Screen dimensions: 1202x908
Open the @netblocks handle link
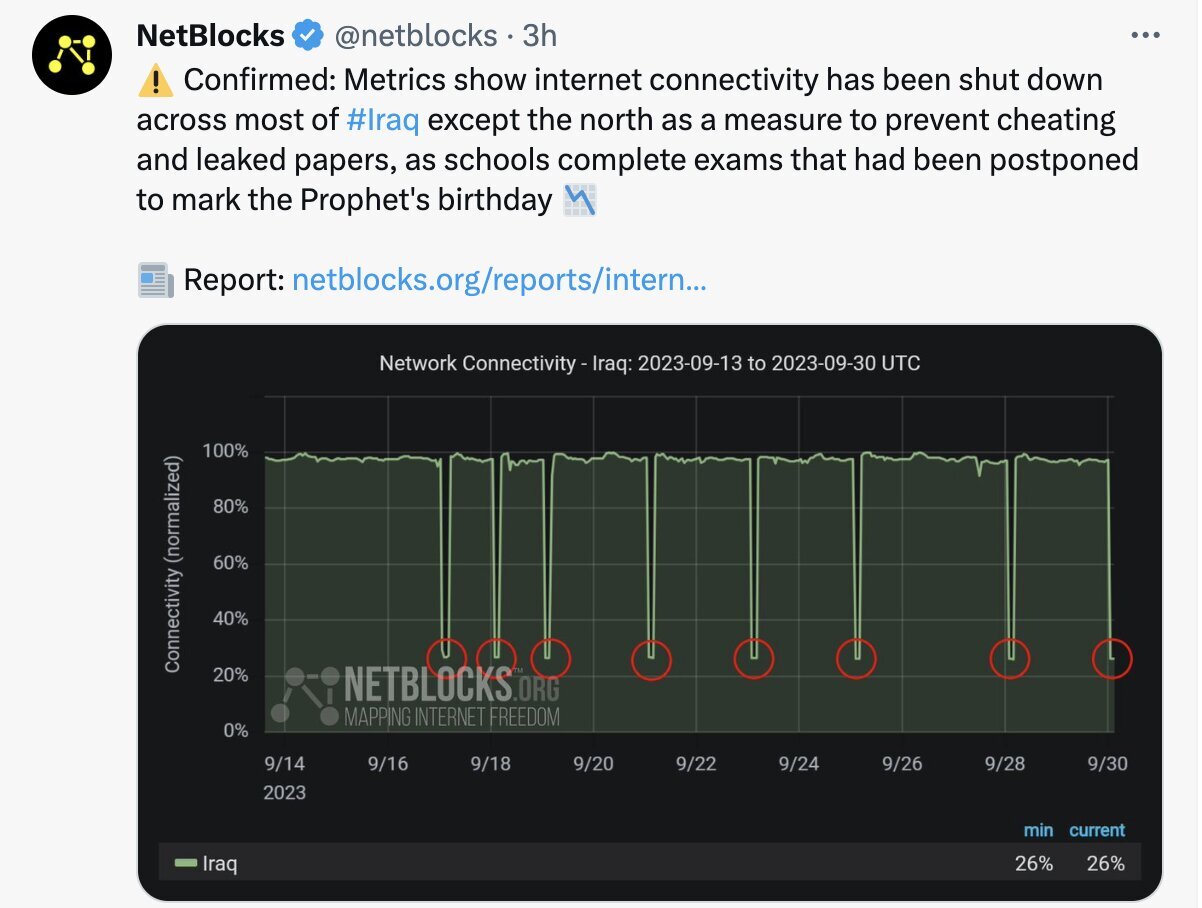[x=414, y=36]
